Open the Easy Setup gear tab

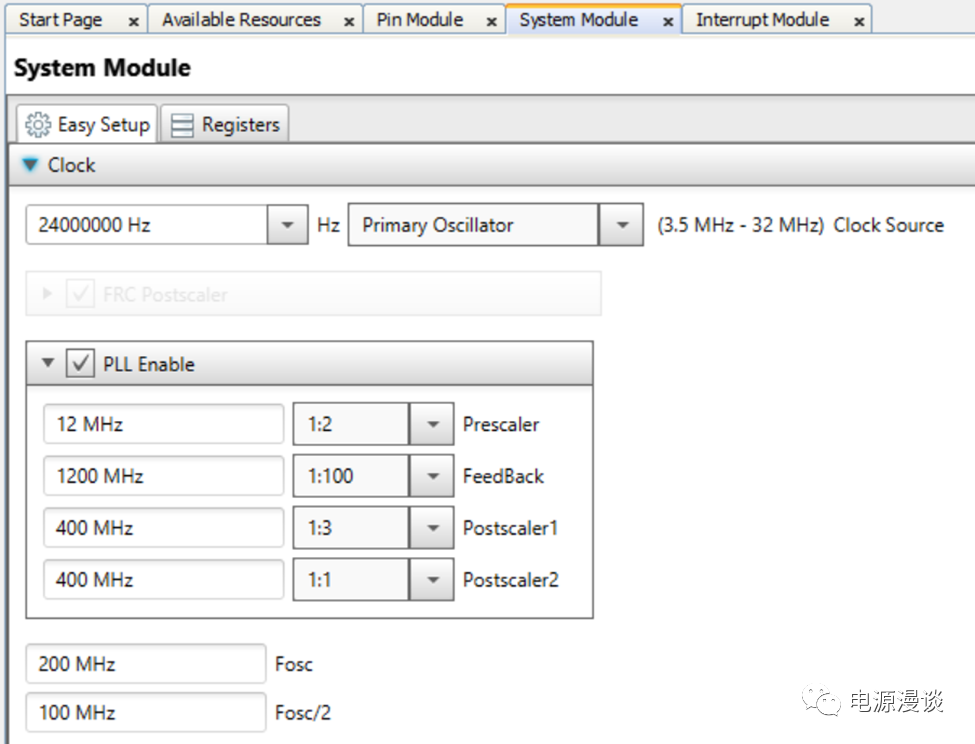point(88,125)
